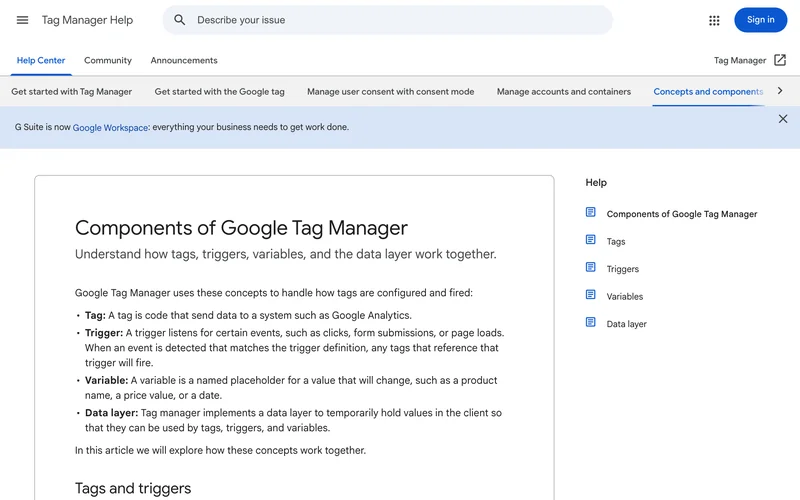The height and width of the screenshot is (500, 800).
Task: Open the Tag Manager product link
Action: [740, 60]
